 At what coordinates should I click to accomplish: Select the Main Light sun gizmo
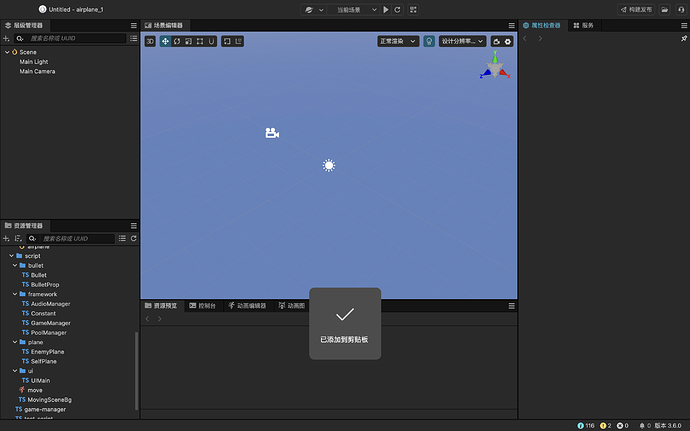click(x=329, y=166)
